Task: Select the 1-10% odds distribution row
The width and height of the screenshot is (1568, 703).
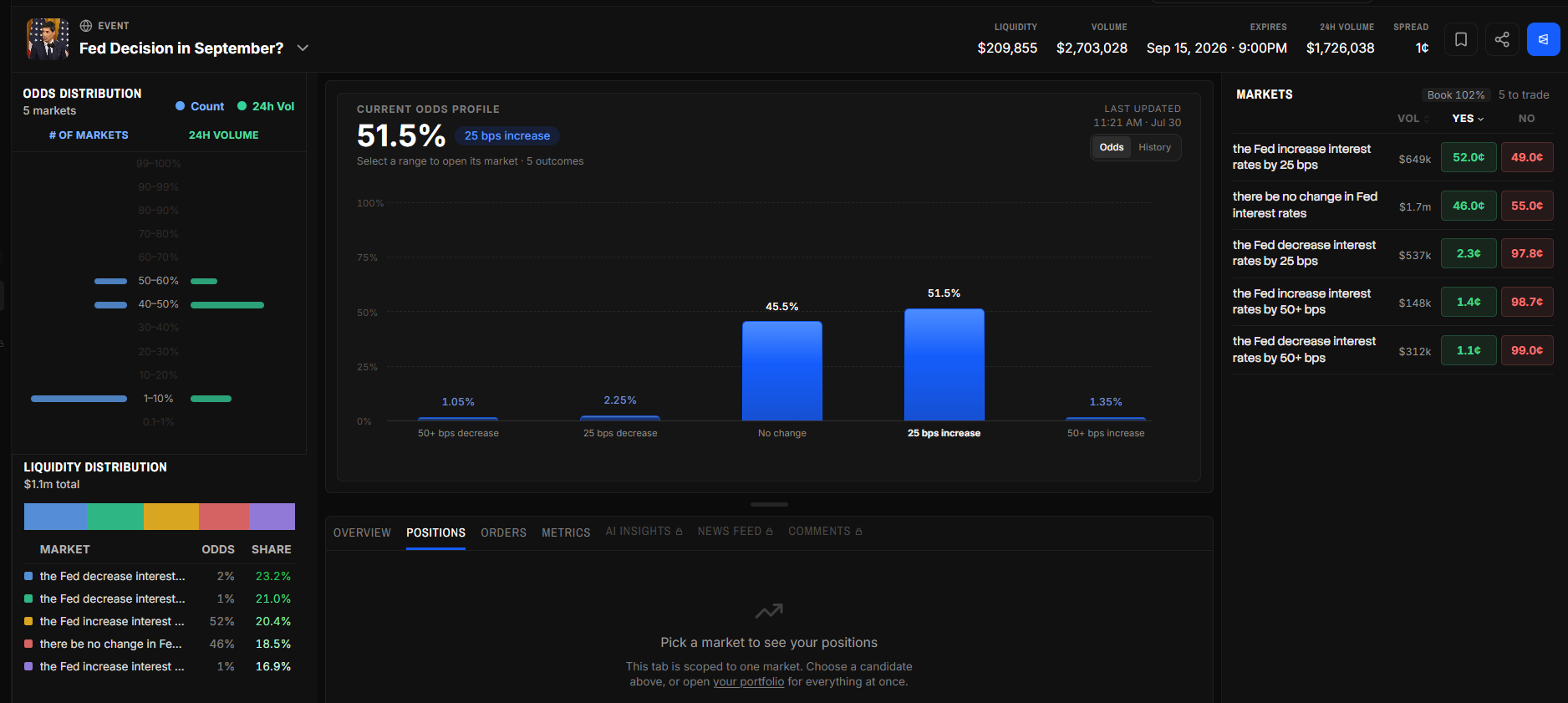Action: tap(159, 399)
